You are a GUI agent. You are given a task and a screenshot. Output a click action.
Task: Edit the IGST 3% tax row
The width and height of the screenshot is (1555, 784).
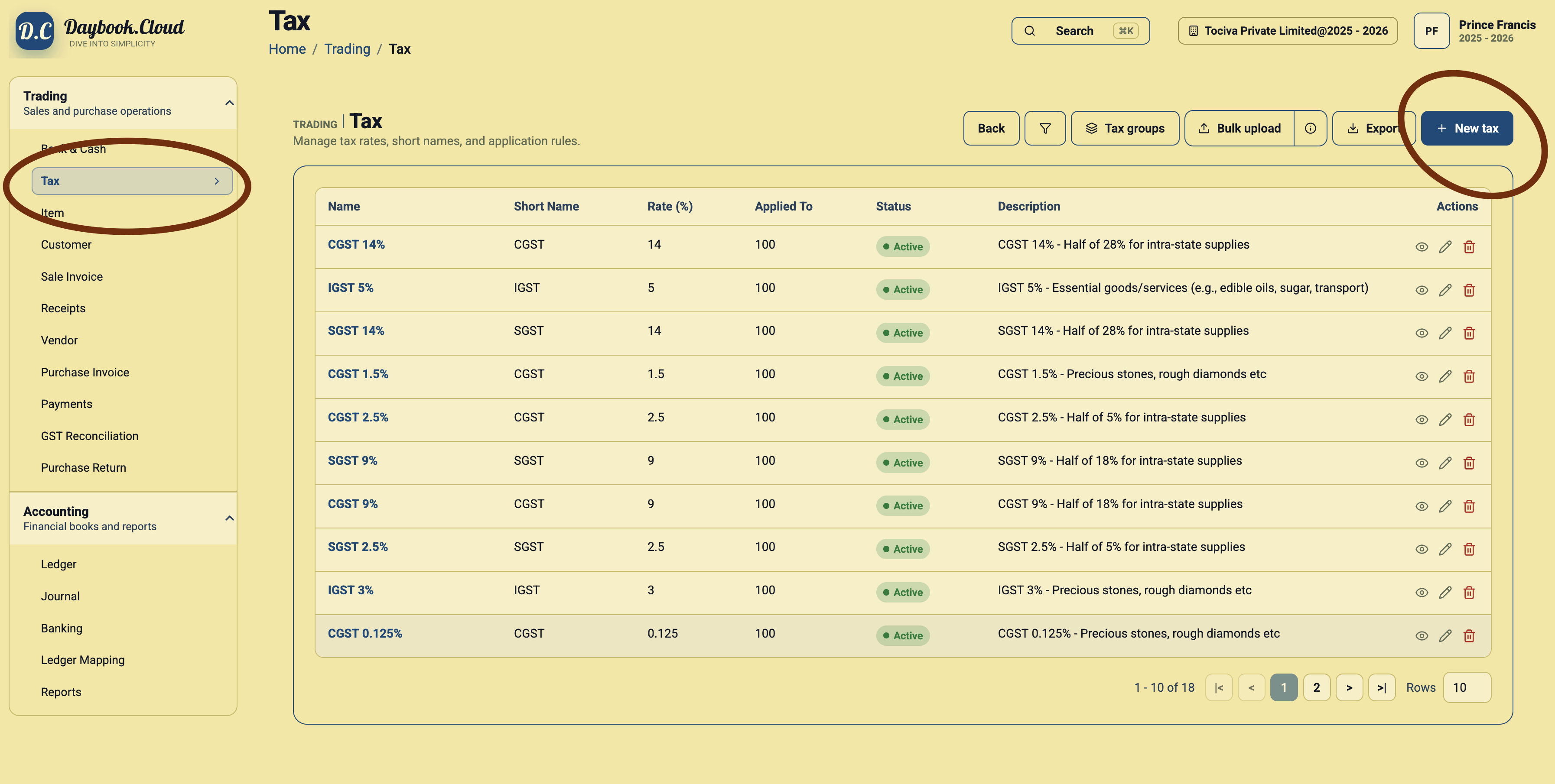(1445, 593)
